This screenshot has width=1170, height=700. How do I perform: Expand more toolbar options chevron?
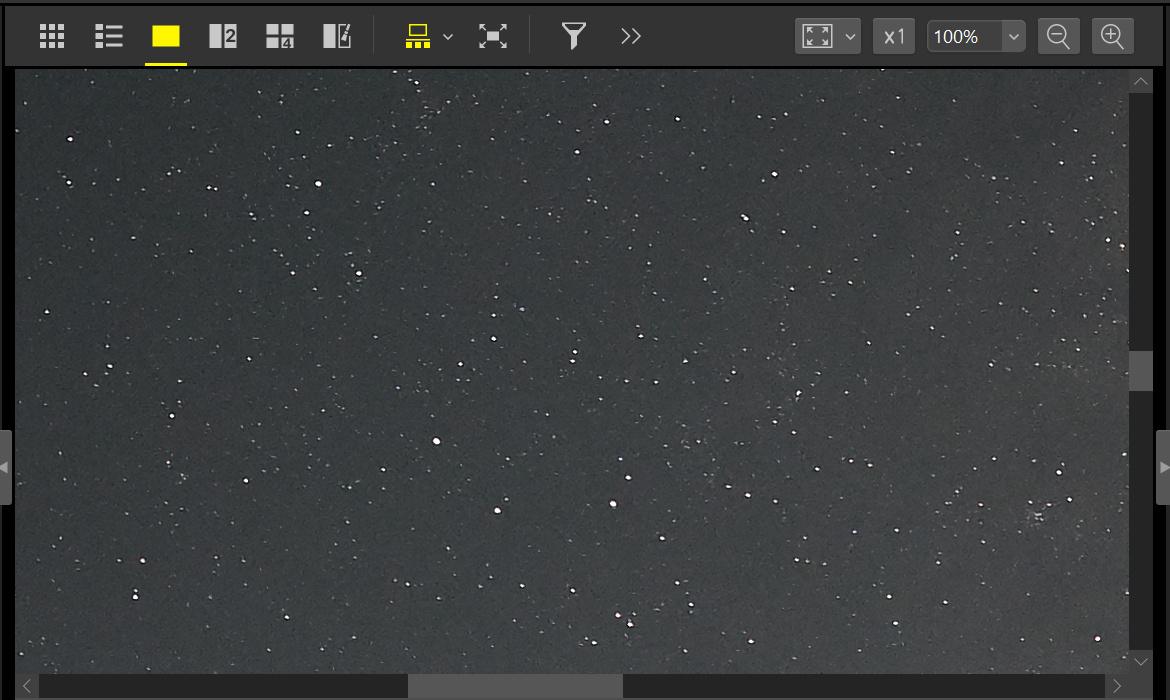(x=630, y=37)
